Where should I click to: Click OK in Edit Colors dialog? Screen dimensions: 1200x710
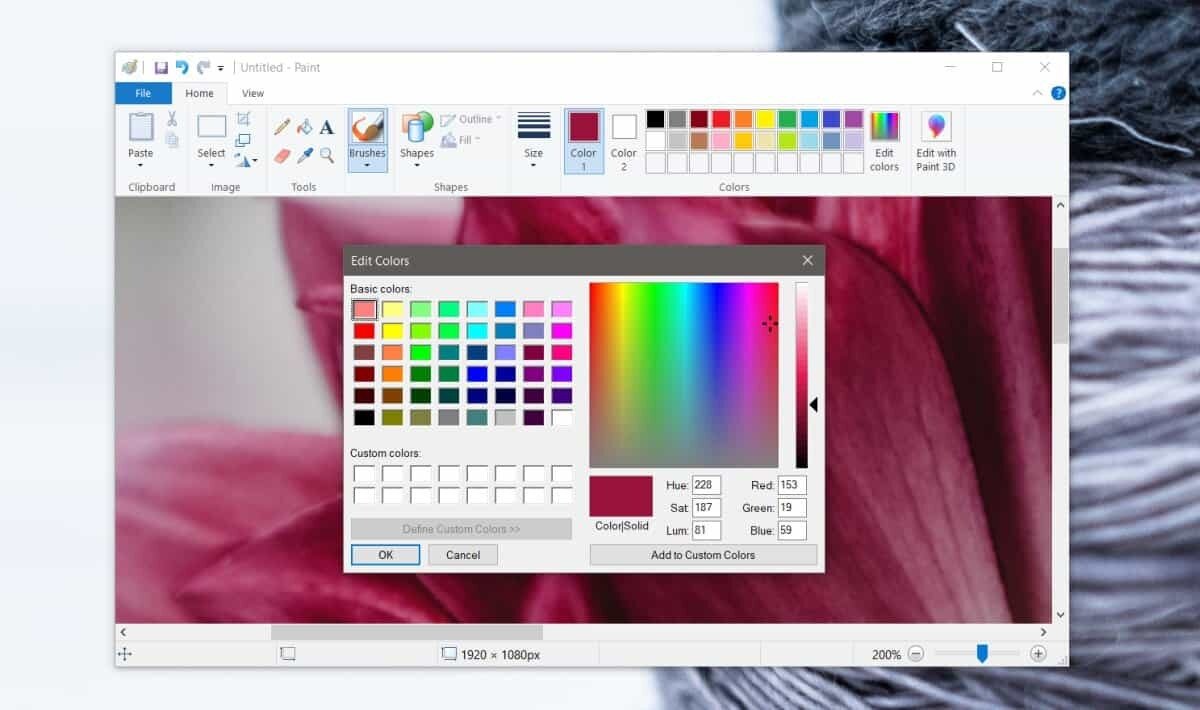[x=385, y=555]
